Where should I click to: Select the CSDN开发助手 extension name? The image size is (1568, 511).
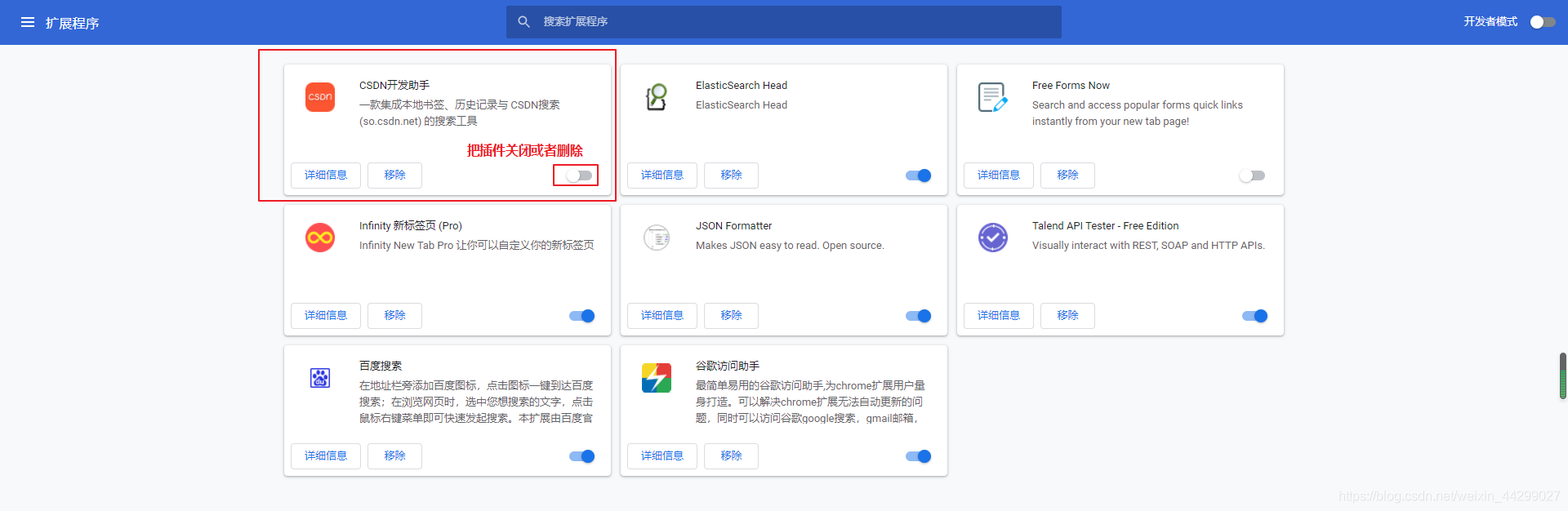pyautogui.click(x=394, y=86)
